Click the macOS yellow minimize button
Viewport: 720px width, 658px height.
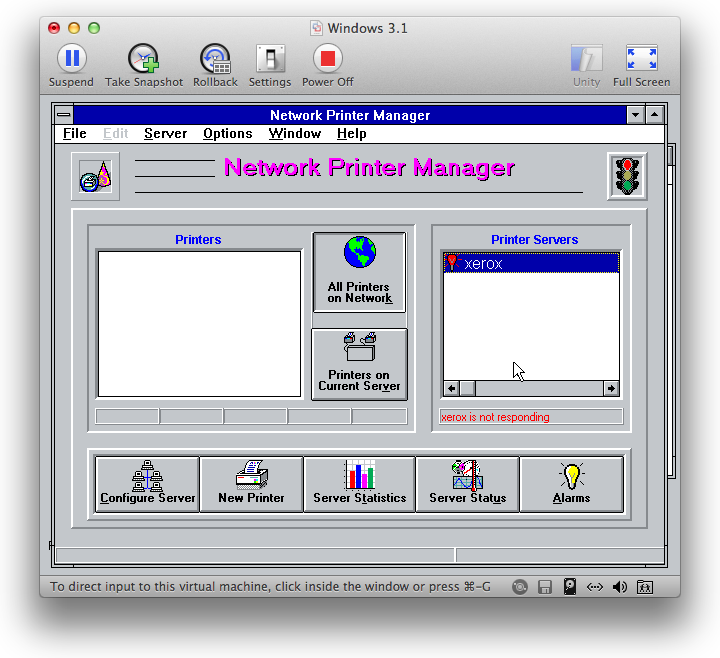point(74,28)
